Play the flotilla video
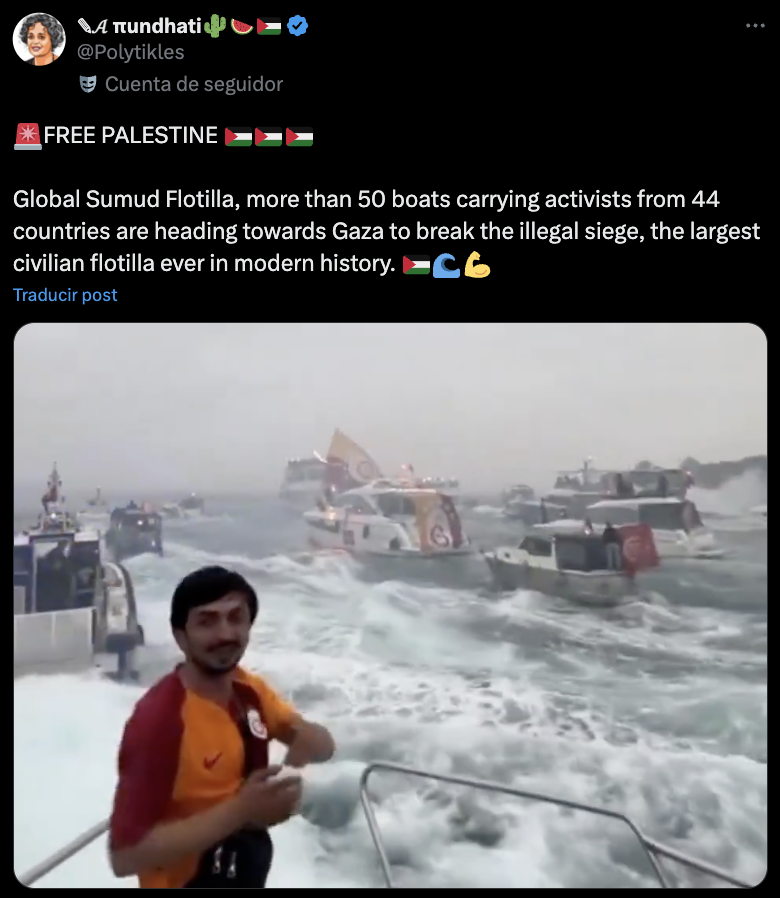 (x=390, y=605)
